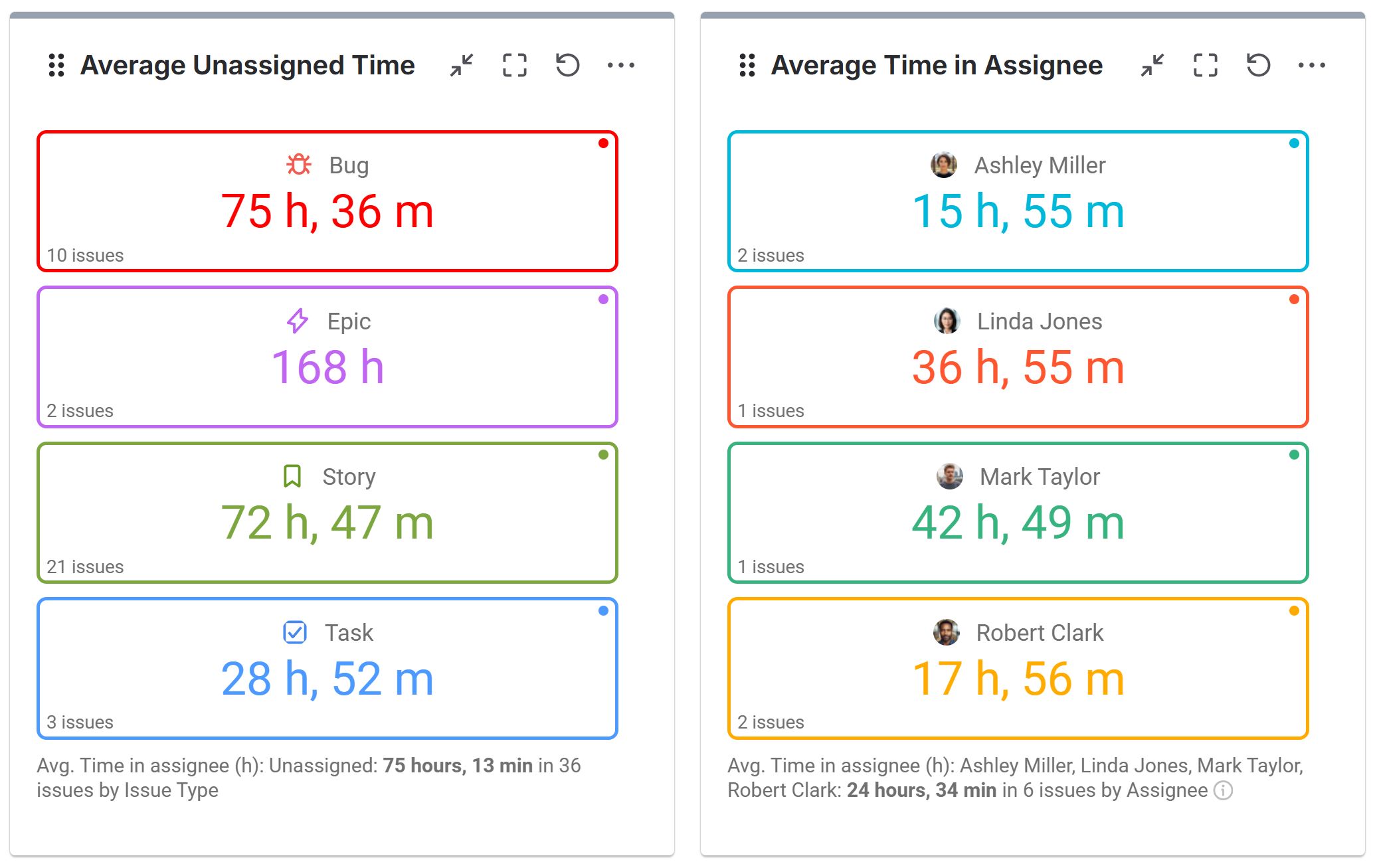Open the three-dot menu on Average Unassigned Time
The width and height of the screenshot is (1377, 868).
(621, 64)
